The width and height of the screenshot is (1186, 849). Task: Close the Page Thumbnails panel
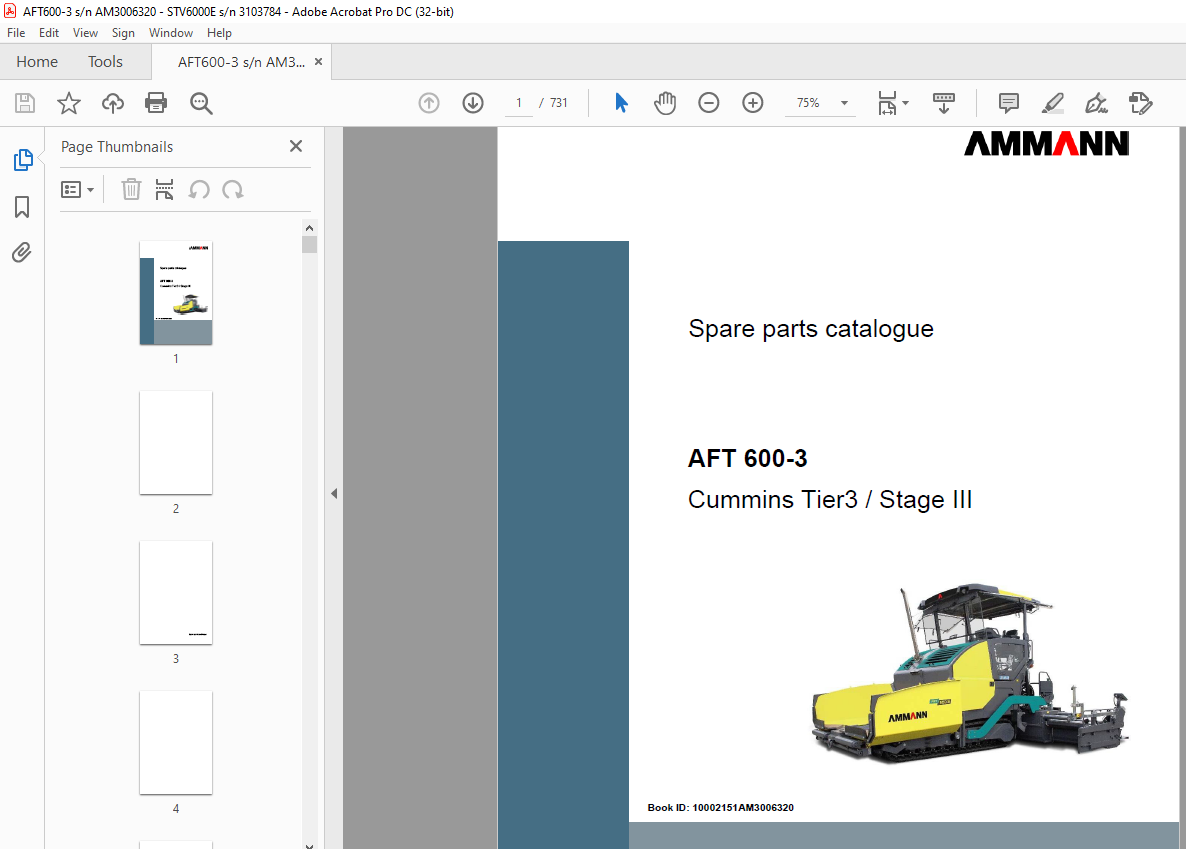(x=296, y=146)
